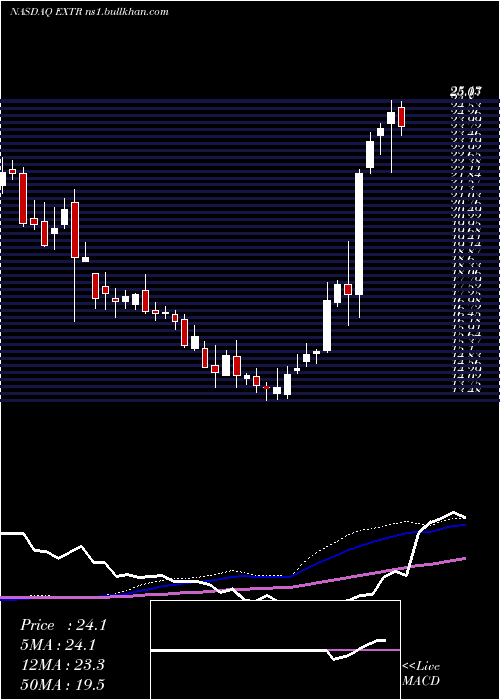Click the tallest white candlestick body
Screen dimensions: 500x700
click(359, 234)
